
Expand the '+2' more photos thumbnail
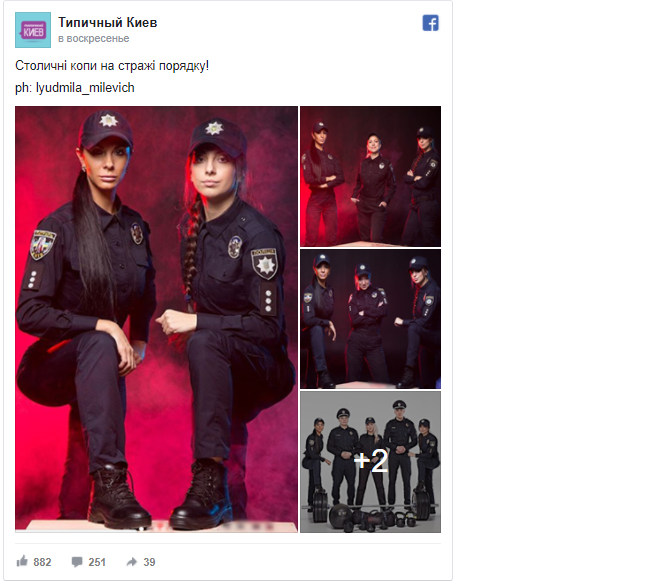point(371,462)
